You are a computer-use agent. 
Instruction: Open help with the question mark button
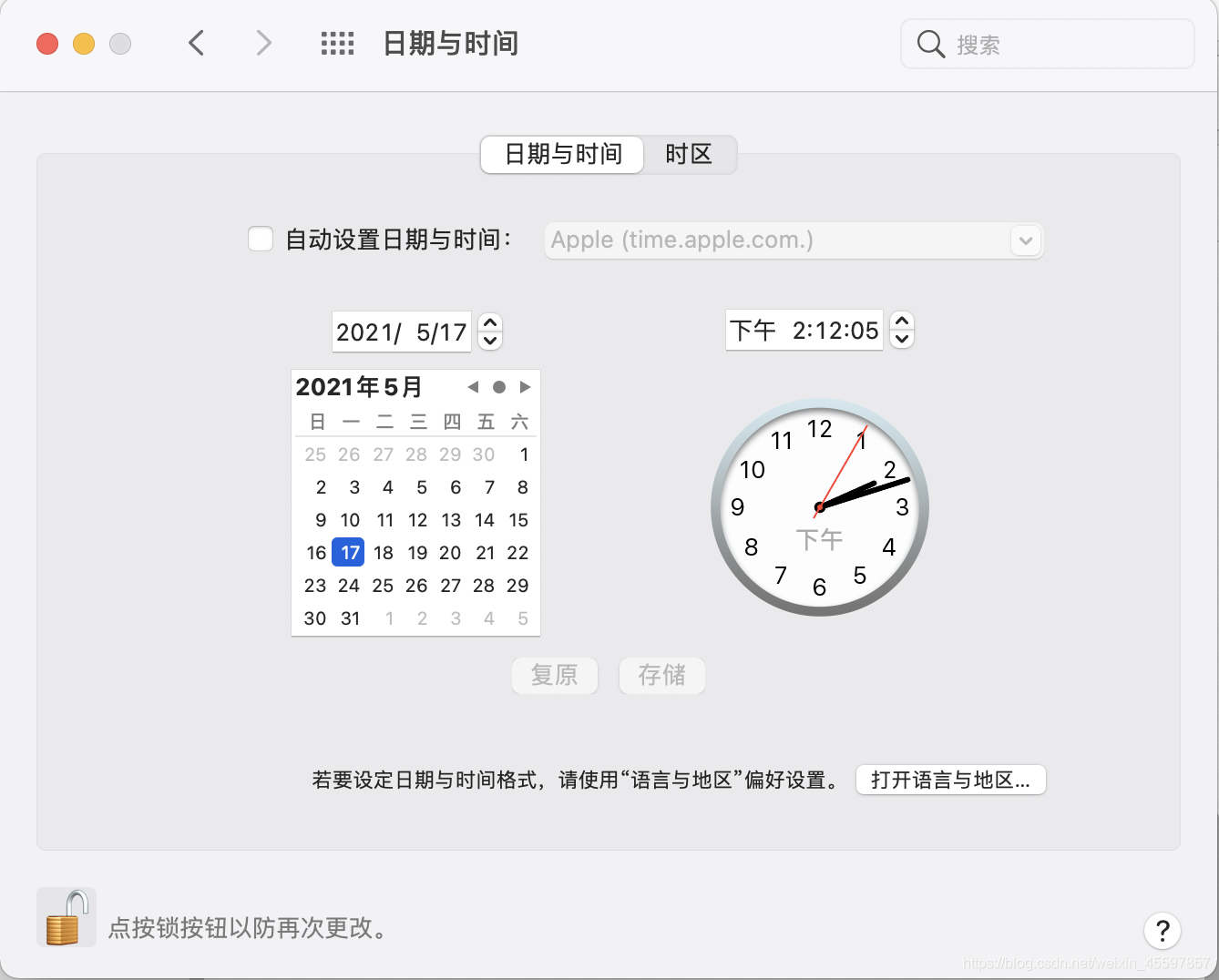(x=1163, y=931)
